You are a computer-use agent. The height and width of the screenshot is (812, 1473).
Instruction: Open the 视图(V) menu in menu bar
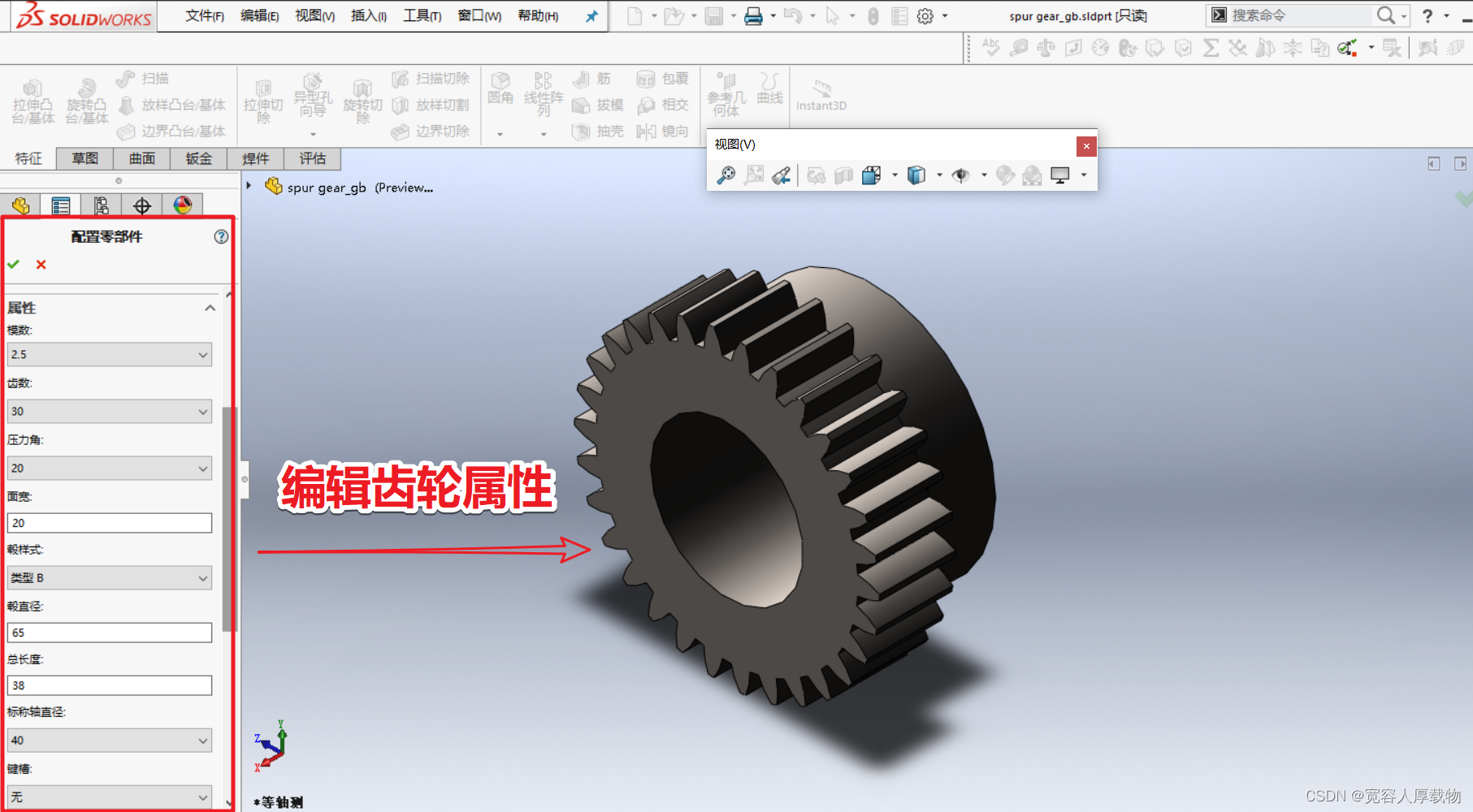tap(314, 16)
